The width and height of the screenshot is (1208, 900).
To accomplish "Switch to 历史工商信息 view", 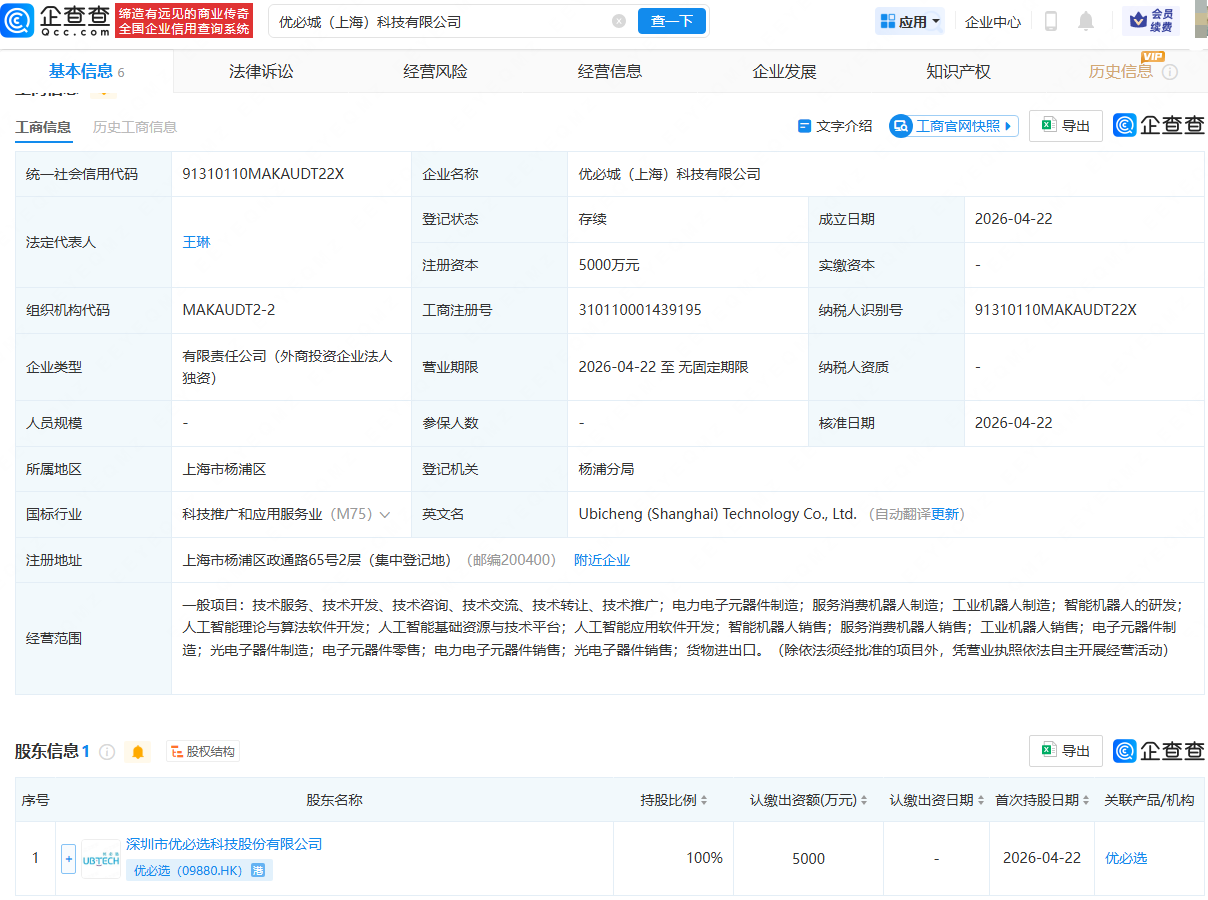I will (x=135, y=127).
